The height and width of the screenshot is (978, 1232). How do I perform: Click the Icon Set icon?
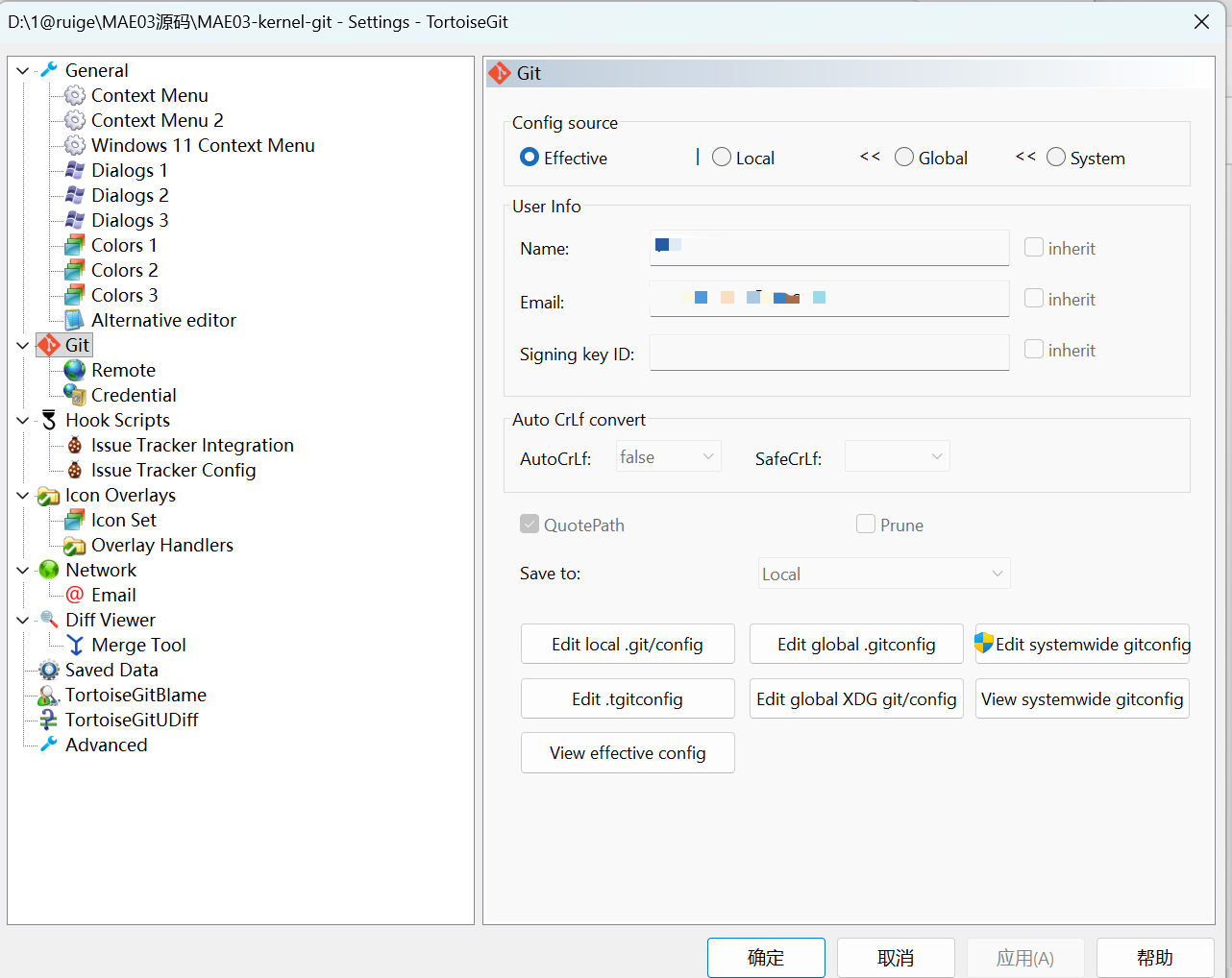coord(75,520)
